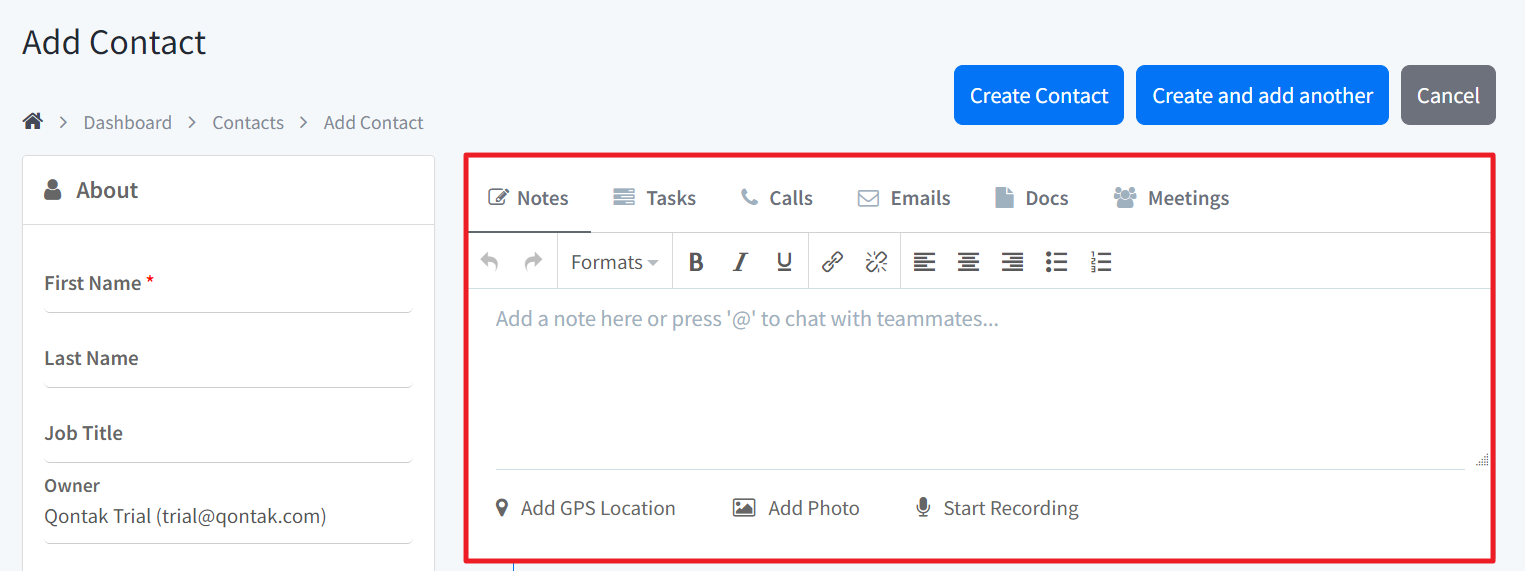Go to Contacts breadcrumb link
The width and height of the screenshot is (1525, 571).
click(x=248, y=122)
